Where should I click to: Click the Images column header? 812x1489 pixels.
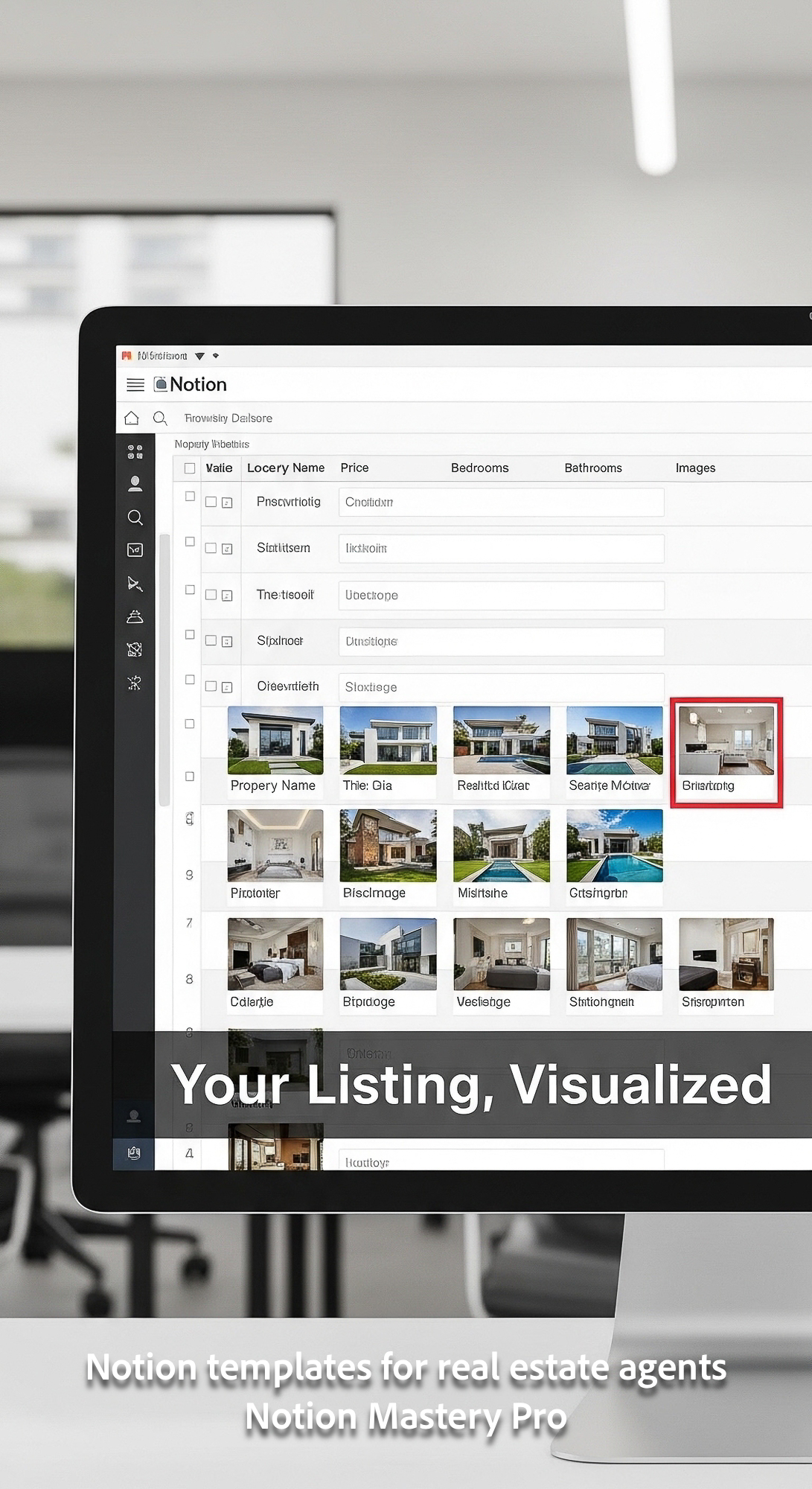(x=695, y=468)
